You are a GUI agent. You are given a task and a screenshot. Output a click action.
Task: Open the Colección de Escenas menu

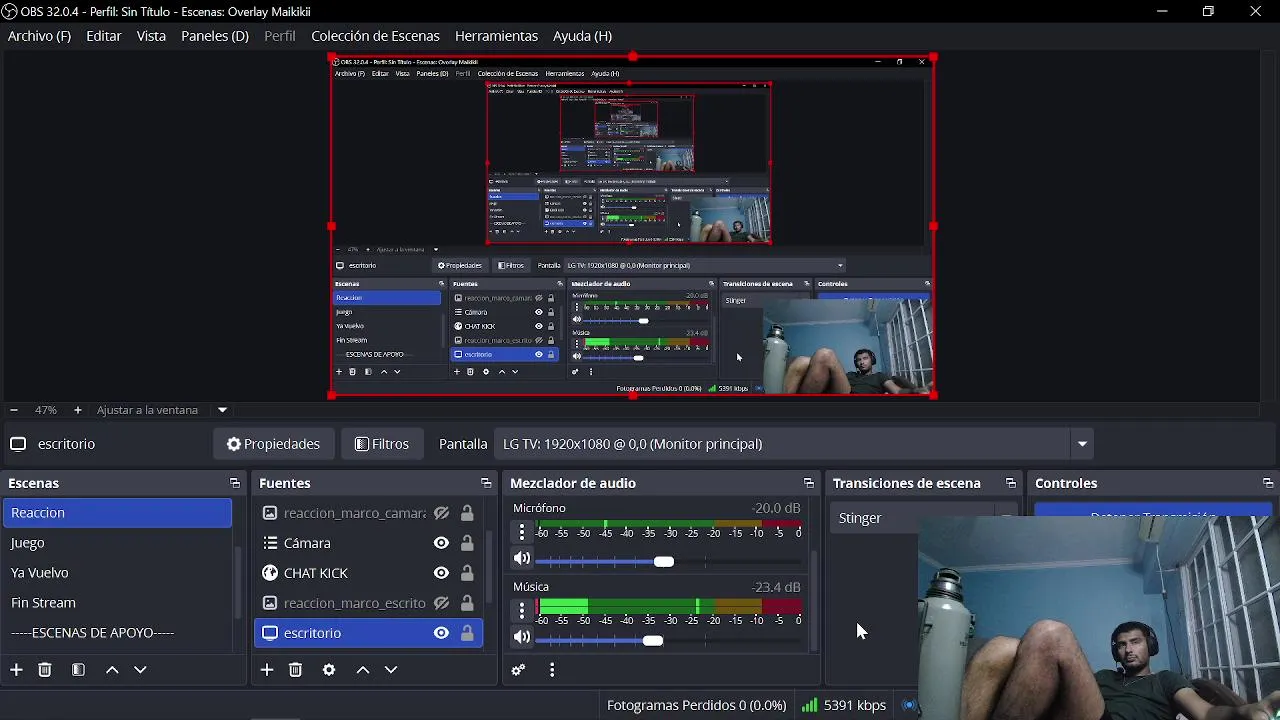pyautogui.click(x=375, y=36)
